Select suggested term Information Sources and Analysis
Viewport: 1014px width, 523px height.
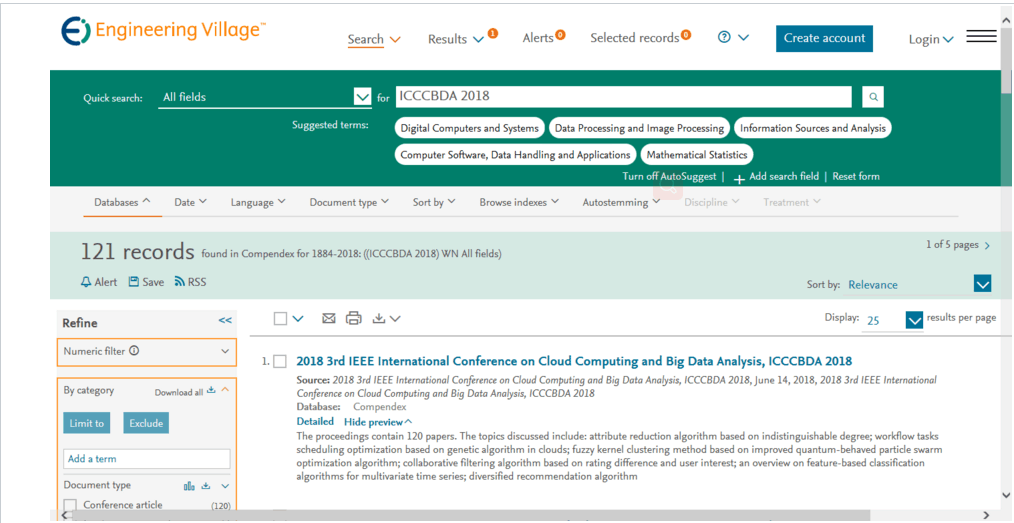tap(813, 128)
